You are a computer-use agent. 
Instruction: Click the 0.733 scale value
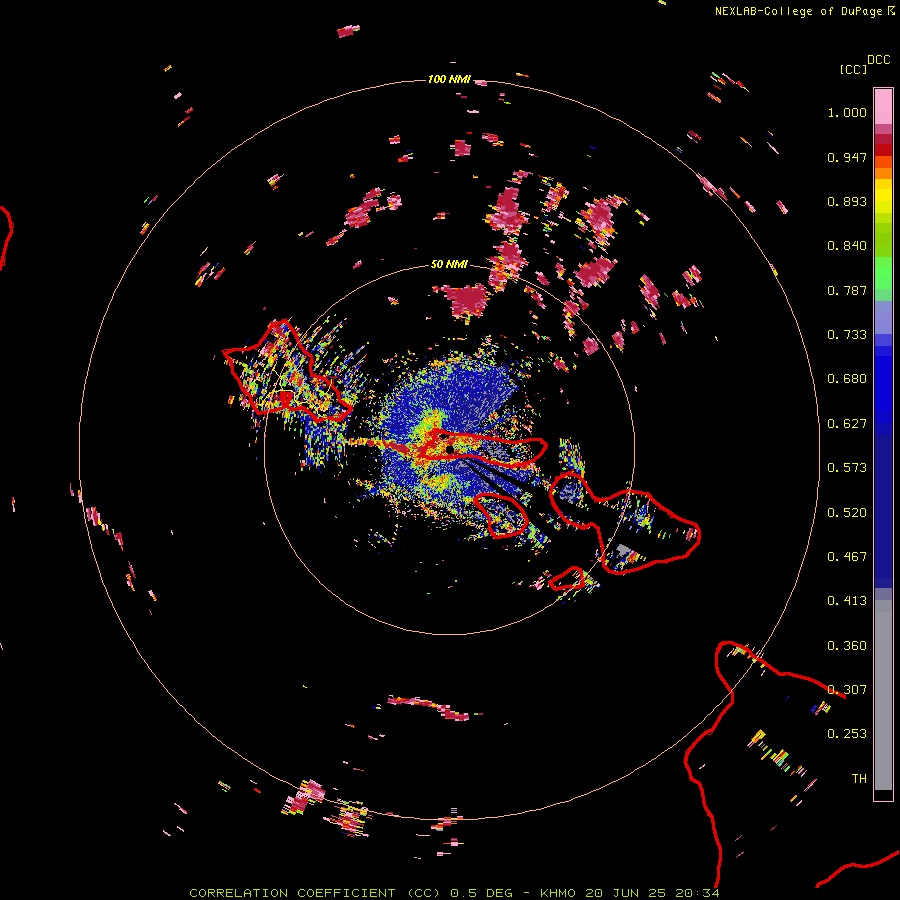[847, 335]
